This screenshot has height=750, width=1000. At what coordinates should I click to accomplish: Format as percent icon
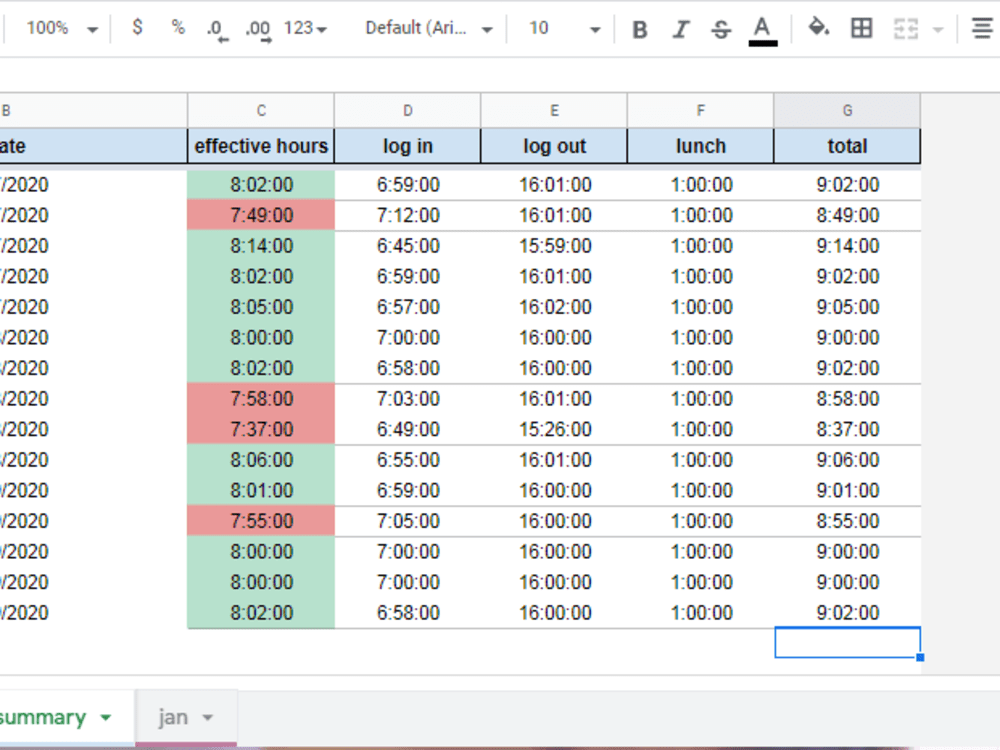click(178, 27)
